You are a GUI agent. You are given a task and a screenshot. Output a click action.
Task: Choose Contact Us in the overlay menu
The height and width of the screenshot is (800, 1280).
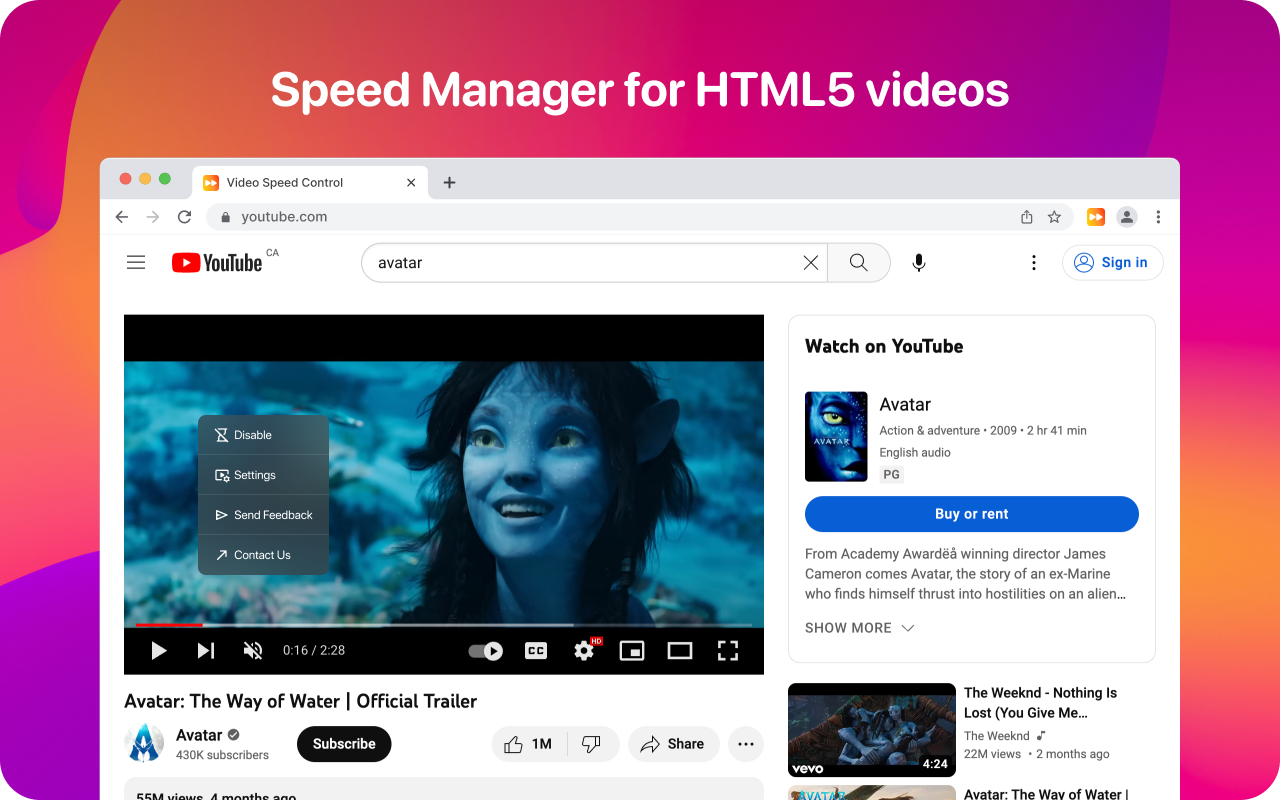264,555
